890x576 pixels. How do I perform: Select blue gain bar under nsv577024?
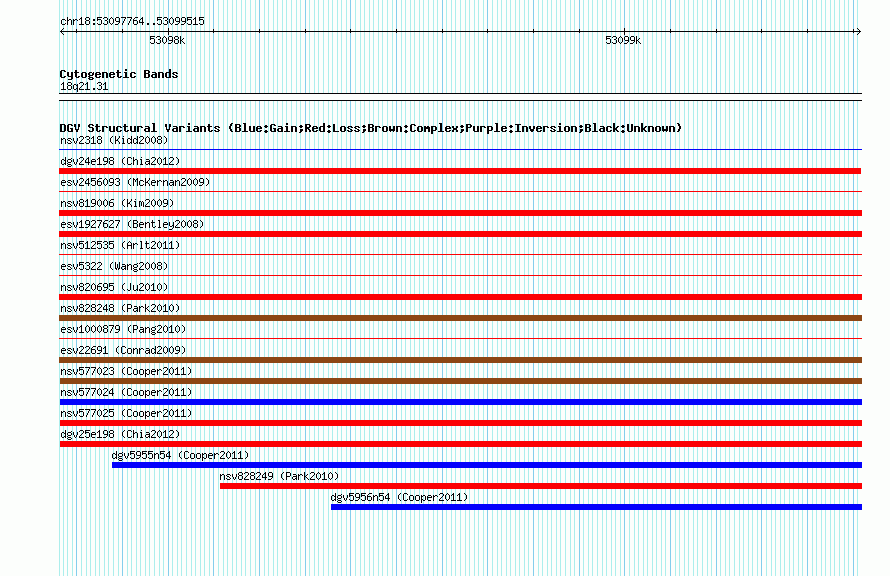(460, 402)
